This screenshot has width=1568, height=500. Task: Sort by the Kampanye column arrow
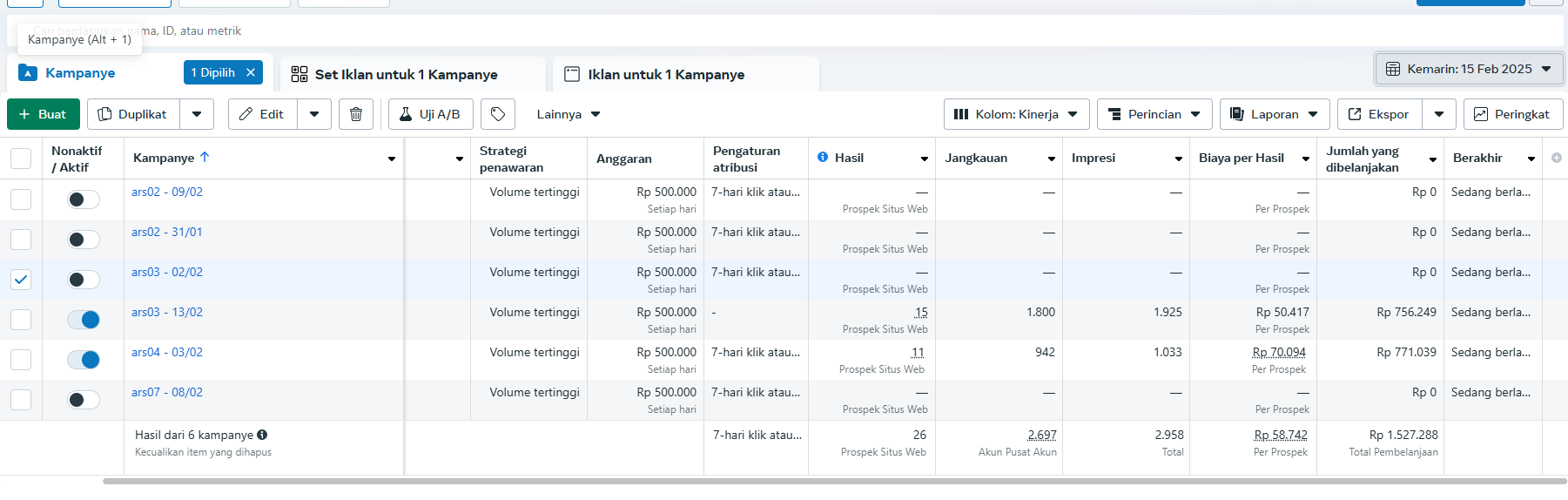coord(205,158)
